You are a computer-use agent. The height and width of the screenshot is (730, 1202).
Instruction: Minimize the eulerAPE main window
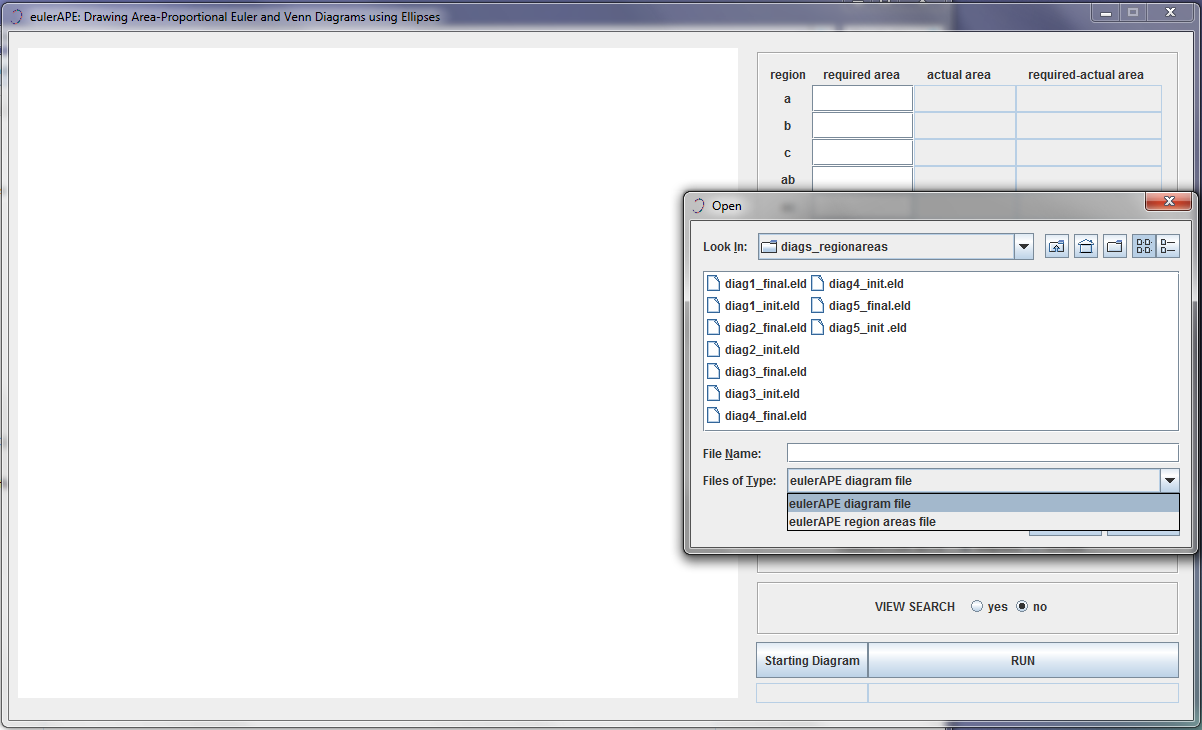pos(1106,13)
